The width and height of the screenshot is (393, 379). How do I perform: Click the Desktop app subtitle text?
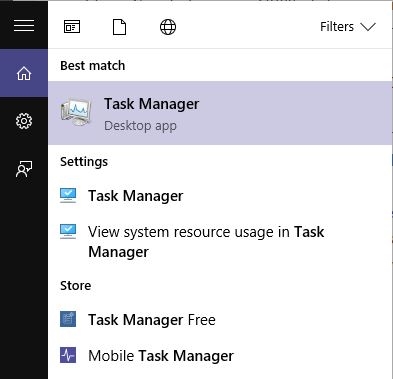[140, 126]
